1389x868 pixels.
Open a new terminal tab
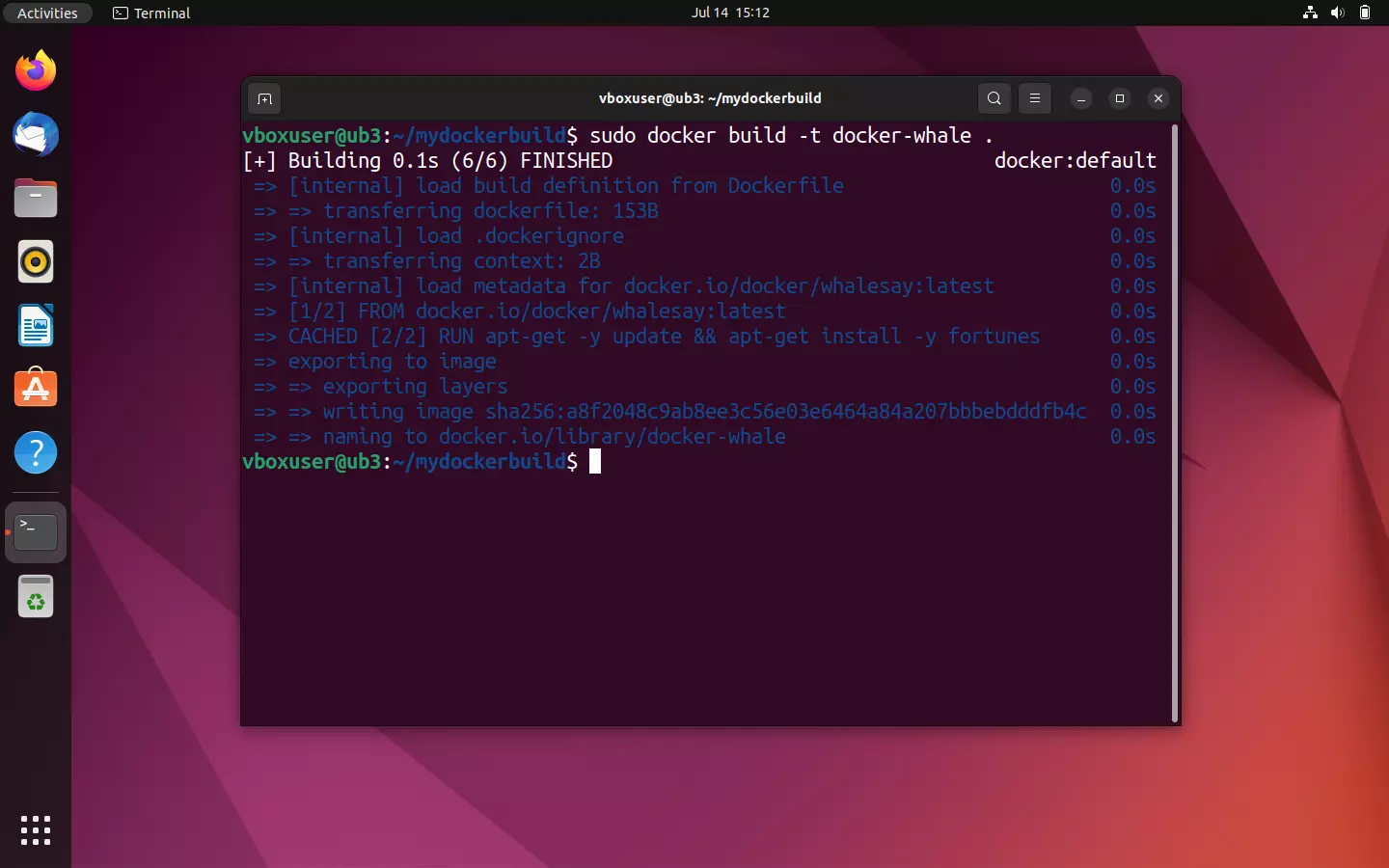(264, 98)
